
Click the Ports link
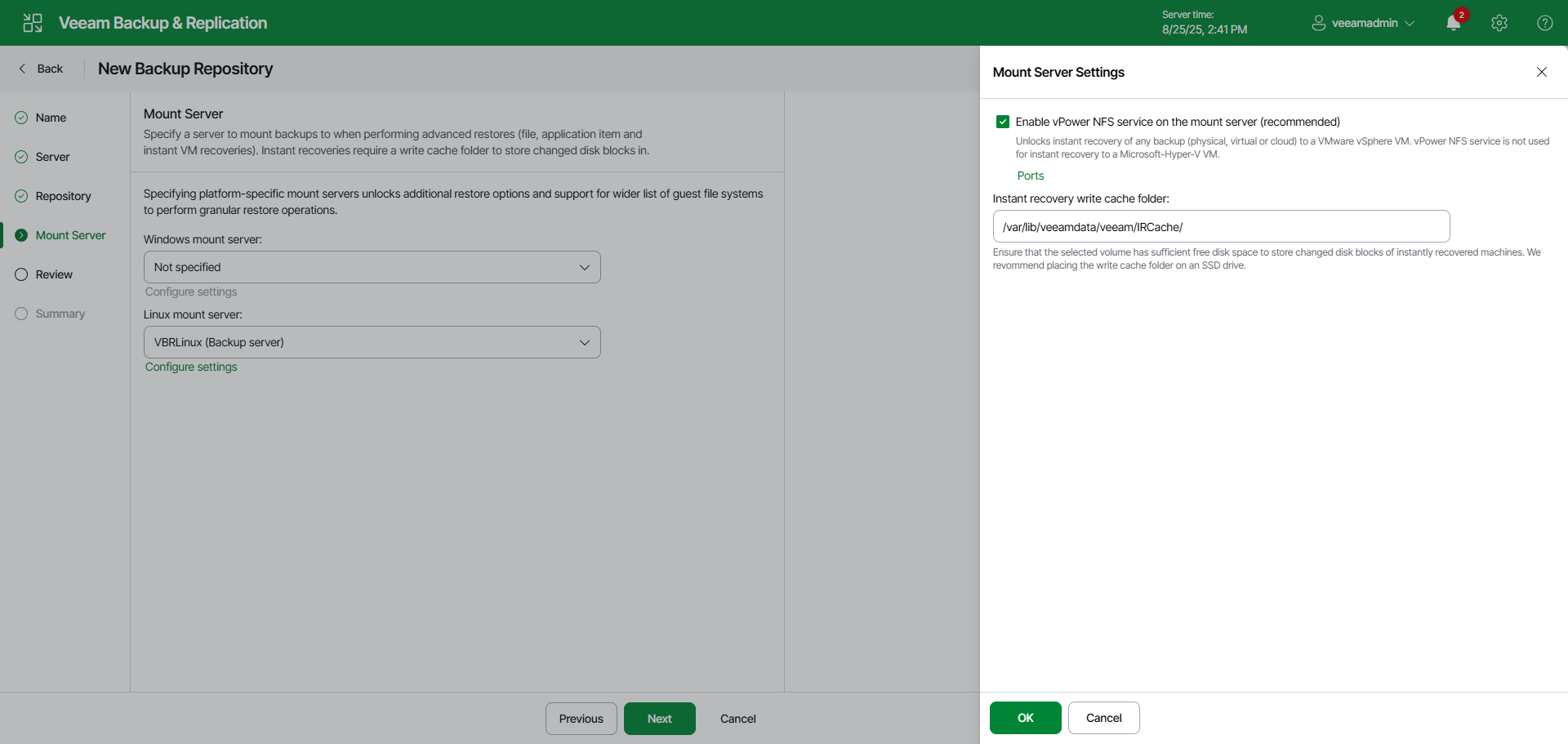[1031, 176]
